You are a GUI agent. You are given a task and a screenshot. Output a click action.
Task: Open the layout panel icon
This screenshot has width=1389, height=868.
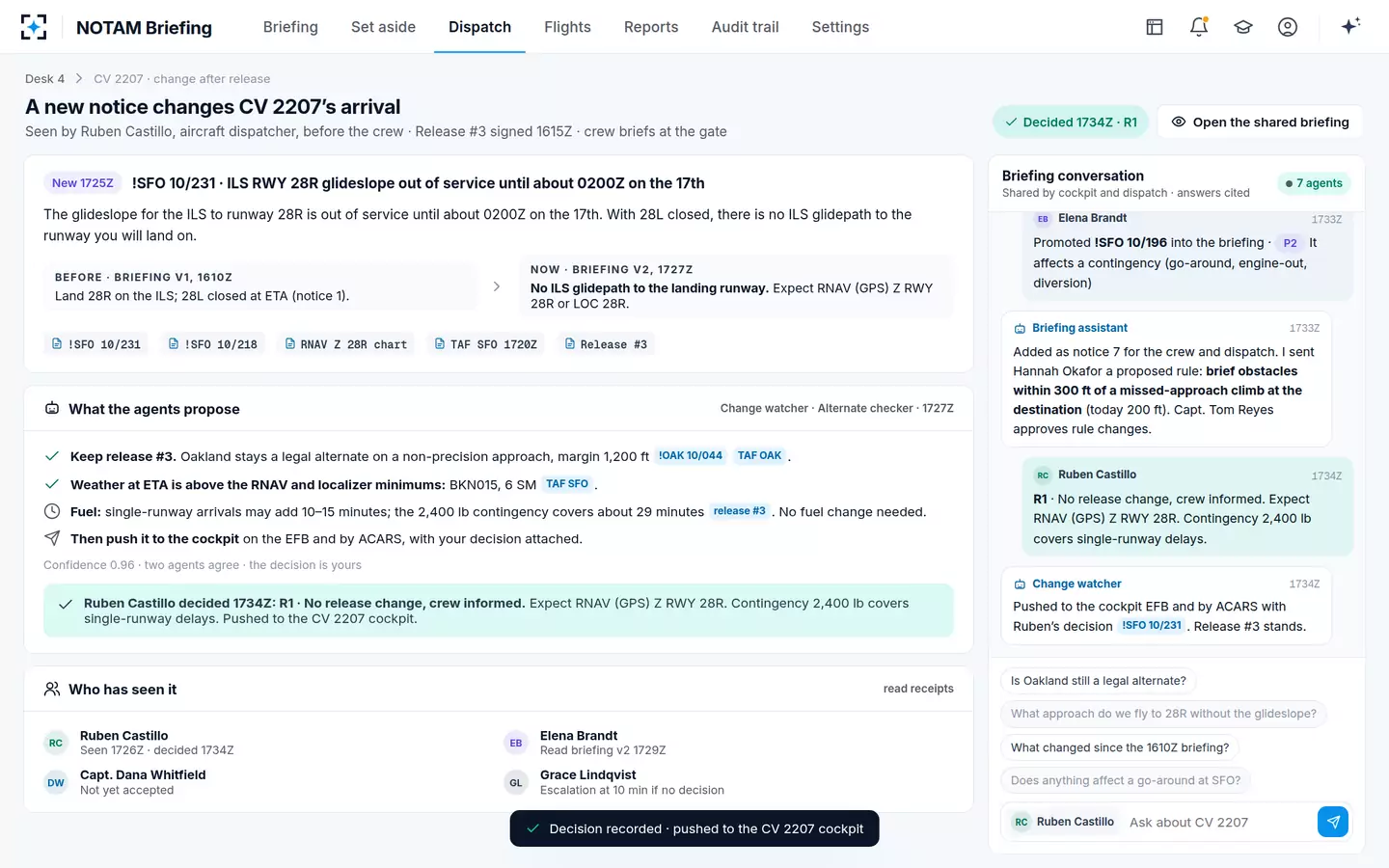(x=1155, y=27)
